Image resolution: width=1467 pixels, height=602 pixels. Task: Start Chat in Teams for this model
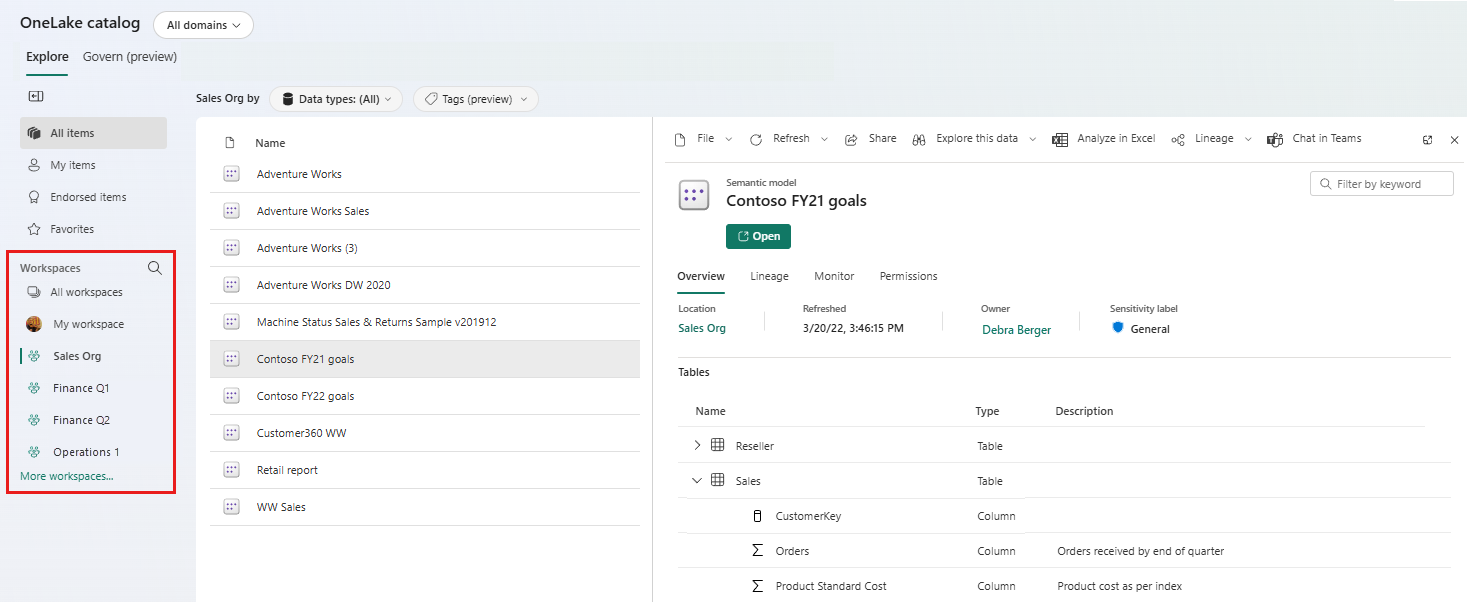point(1315,138)
